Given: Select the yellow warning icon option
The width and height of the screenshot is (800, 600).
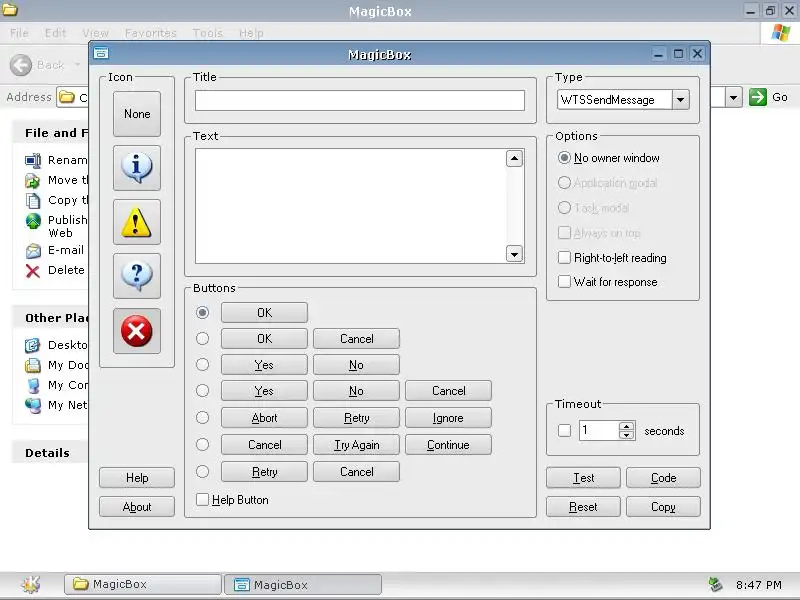Looking at the screenshot, I should tap(137, 222).
